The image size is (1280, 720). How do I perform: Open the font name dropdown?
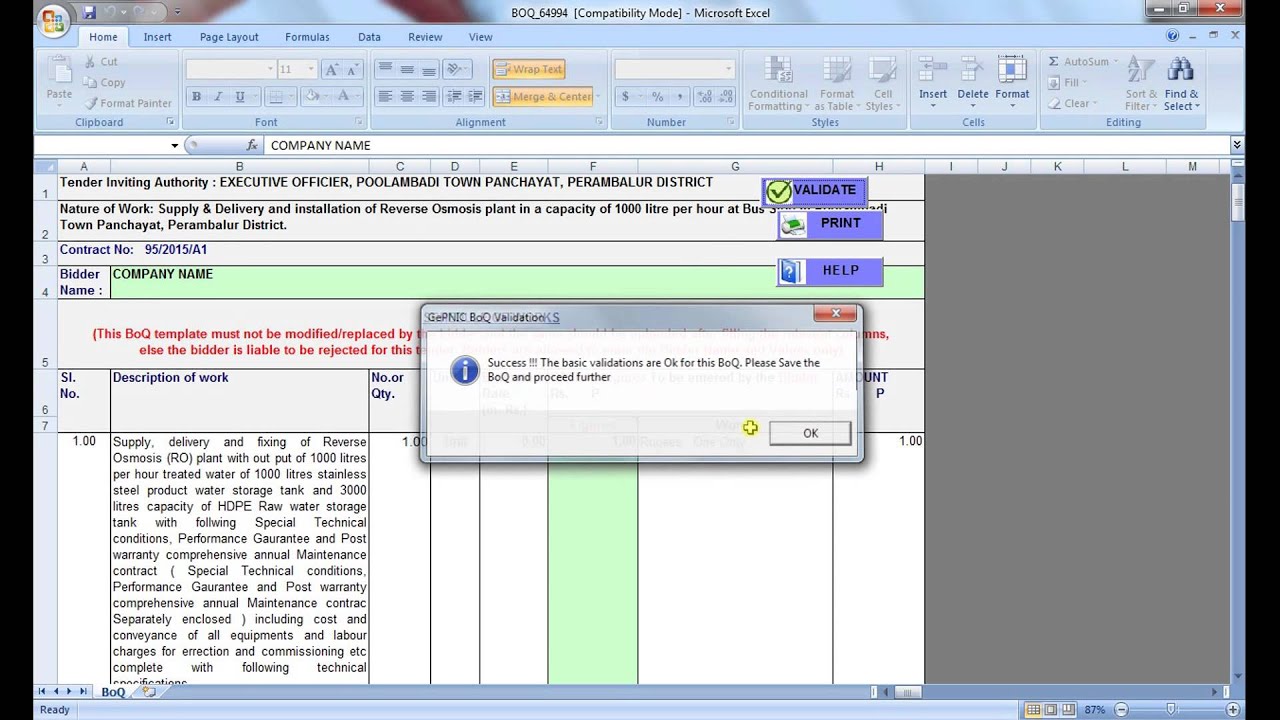(270, 69)
